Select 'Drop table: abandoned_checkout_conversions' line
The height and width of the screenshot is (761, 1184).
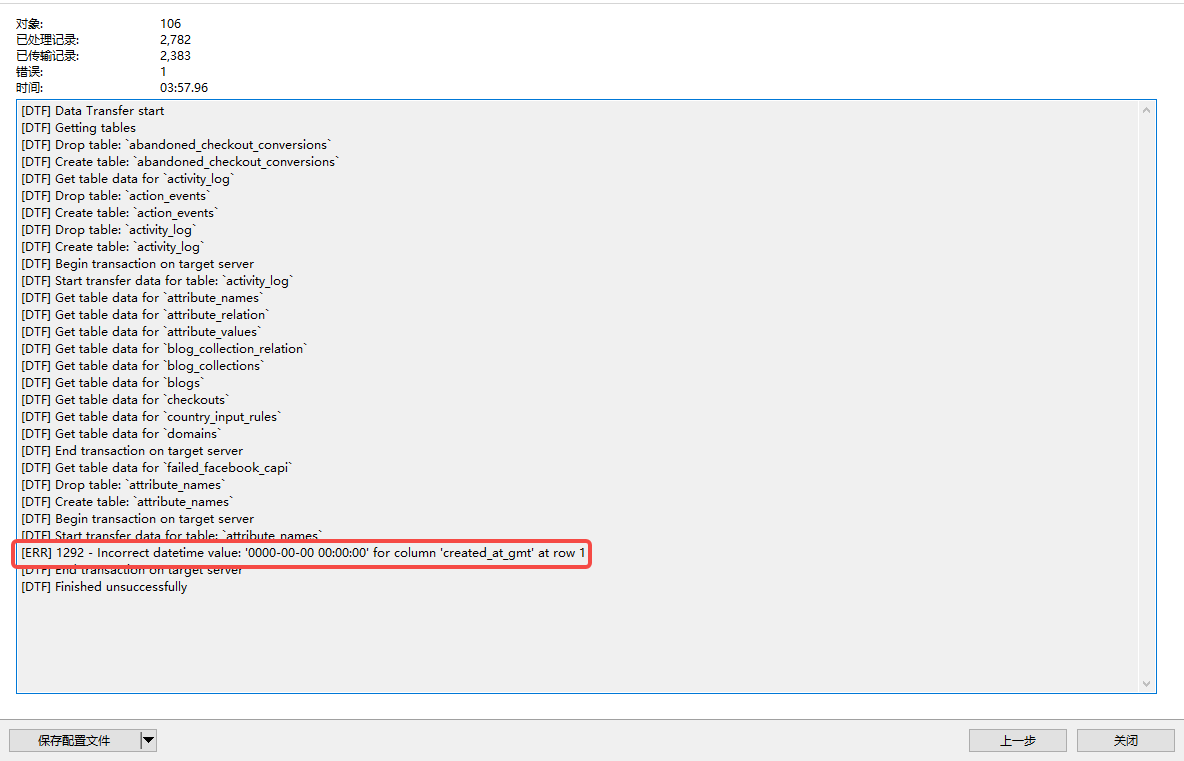click(176, 145)
